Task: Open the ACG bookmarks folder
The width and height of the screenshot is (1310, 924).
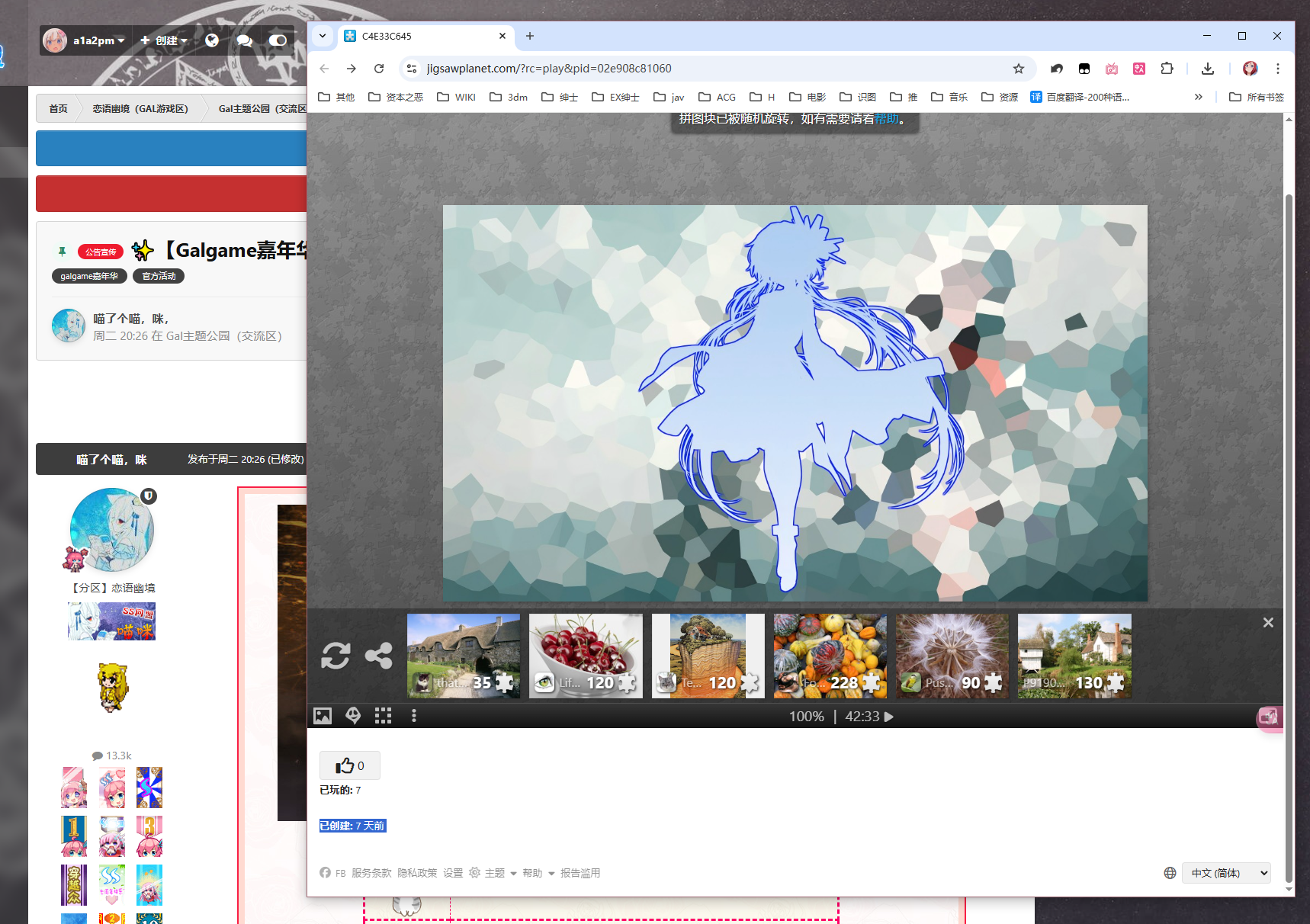Action: tap(717, 97)
